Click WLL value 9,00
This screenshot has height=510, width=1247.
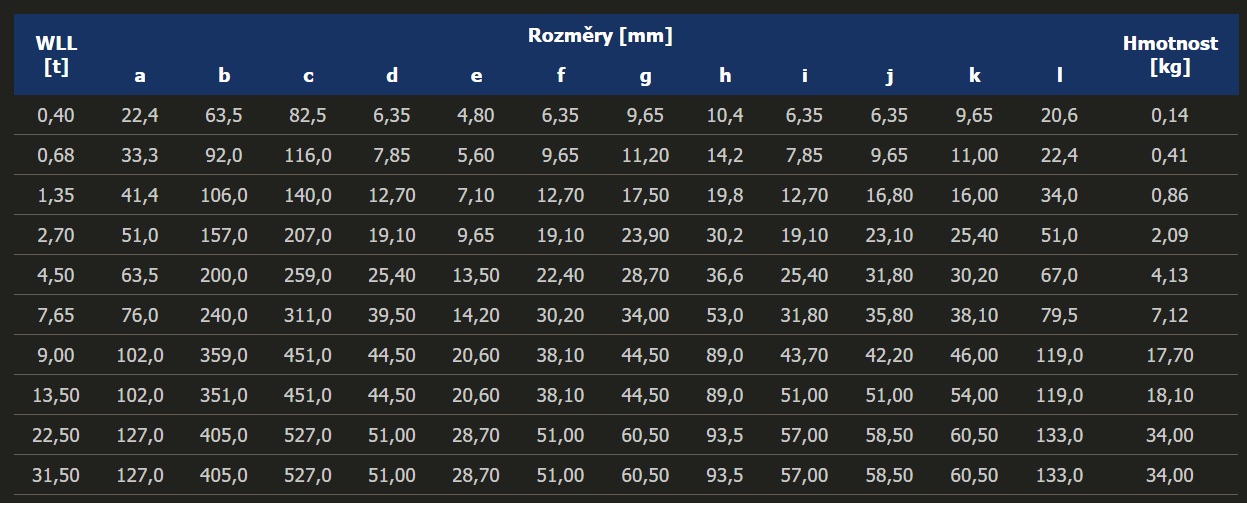click(56, 355)
